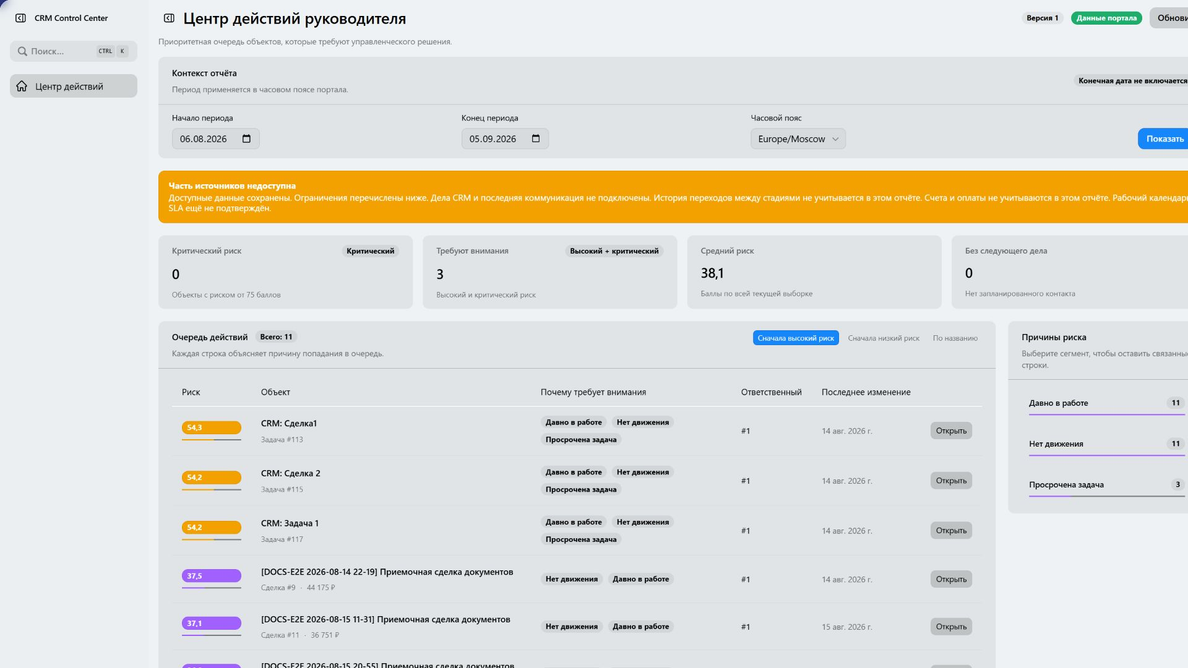This screenshot has width=1188, height=668.
Task: Click Давно в работе tag in Сделка 2 row
Action: click(574, 473)
